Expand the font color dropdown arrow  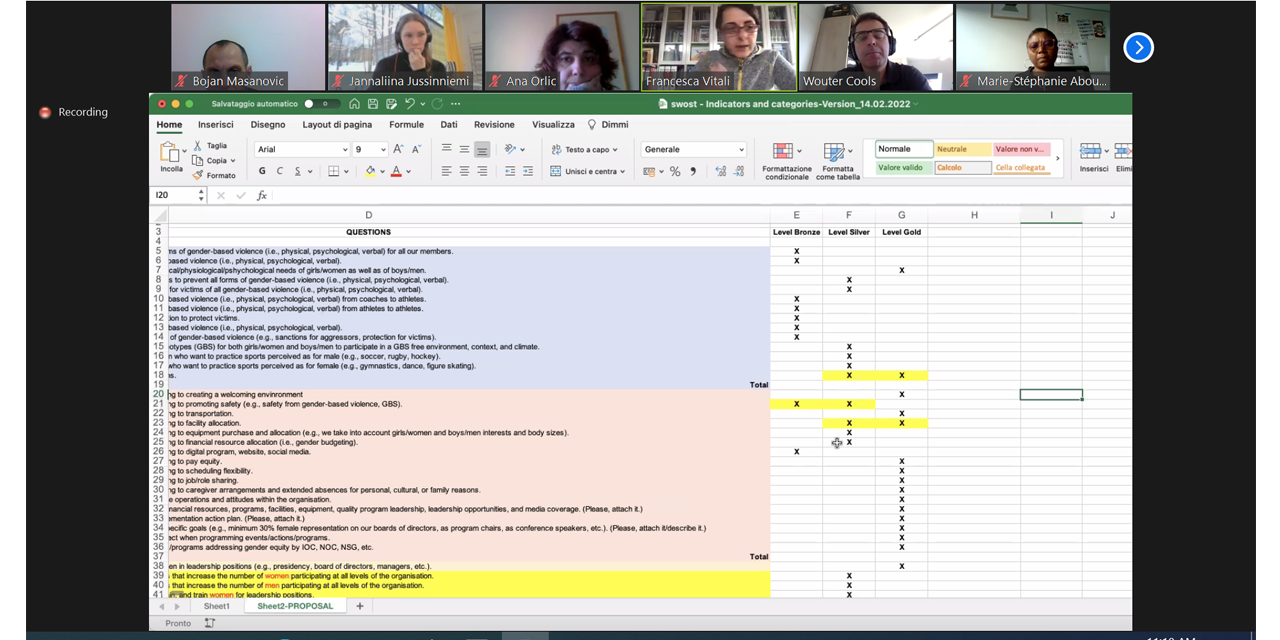click(409, 172)
